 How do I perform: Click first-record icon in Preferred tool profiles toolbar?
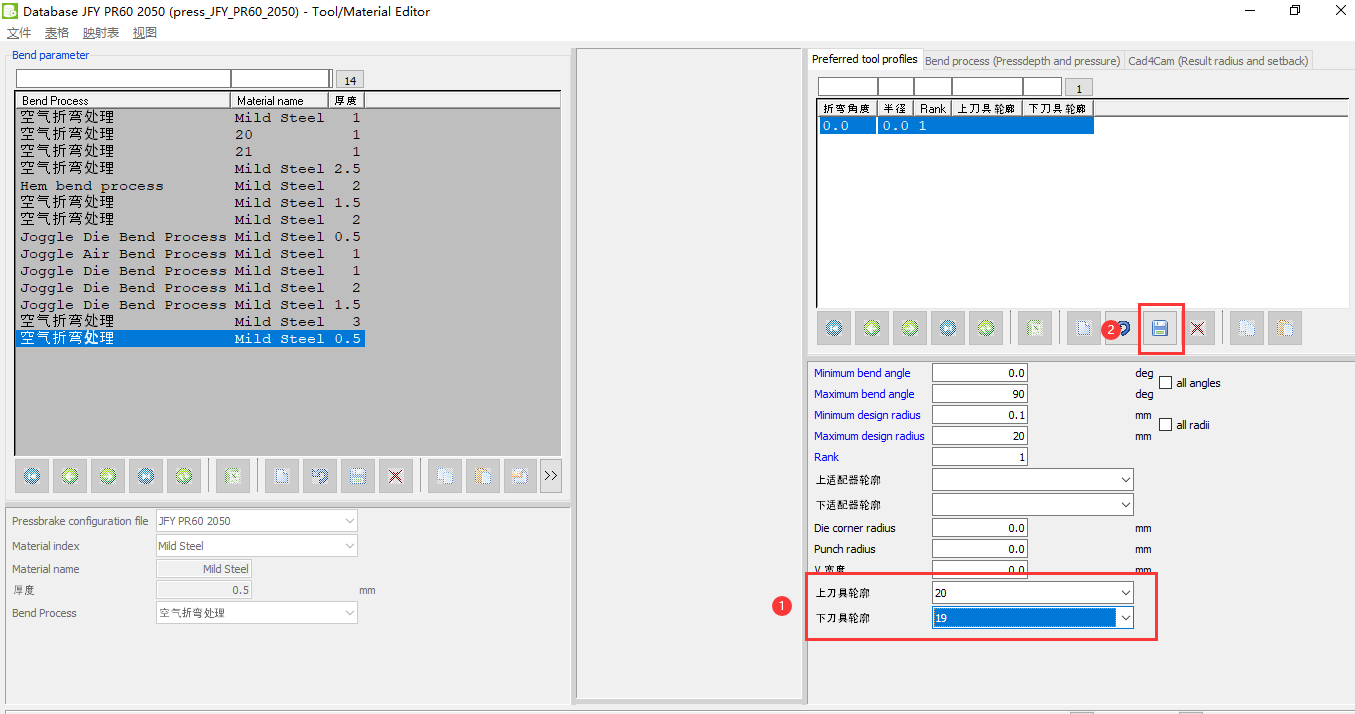[x=834, y=328]
